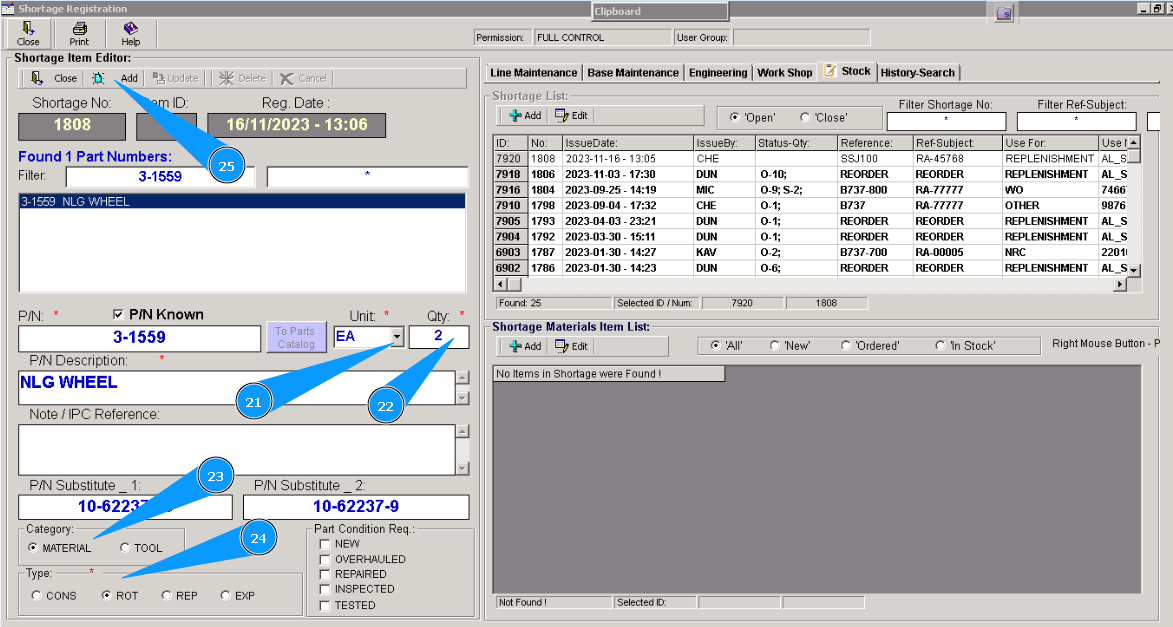This screenshot has width=1173, height=627.
Task: Select the TOOL category radio button
Action: click(125, 548)
